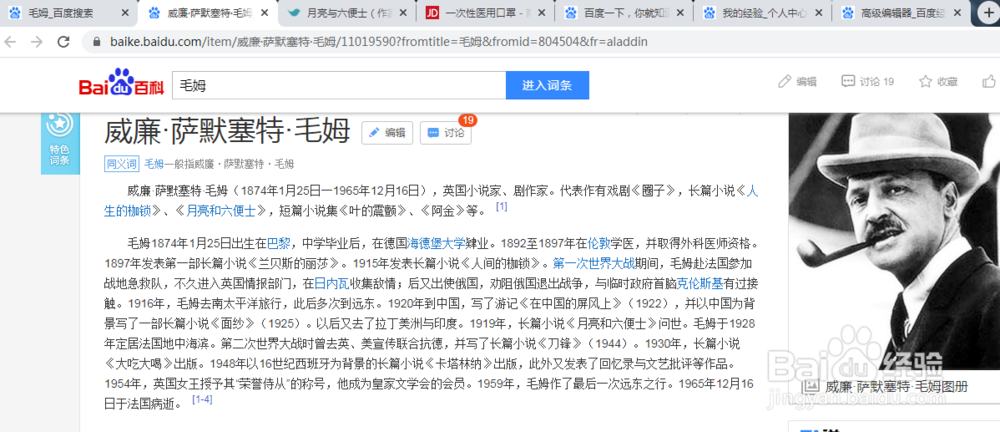Open the 19 discussions red badge
This screenshot has height=432, width=1000.
coord(467,121)
